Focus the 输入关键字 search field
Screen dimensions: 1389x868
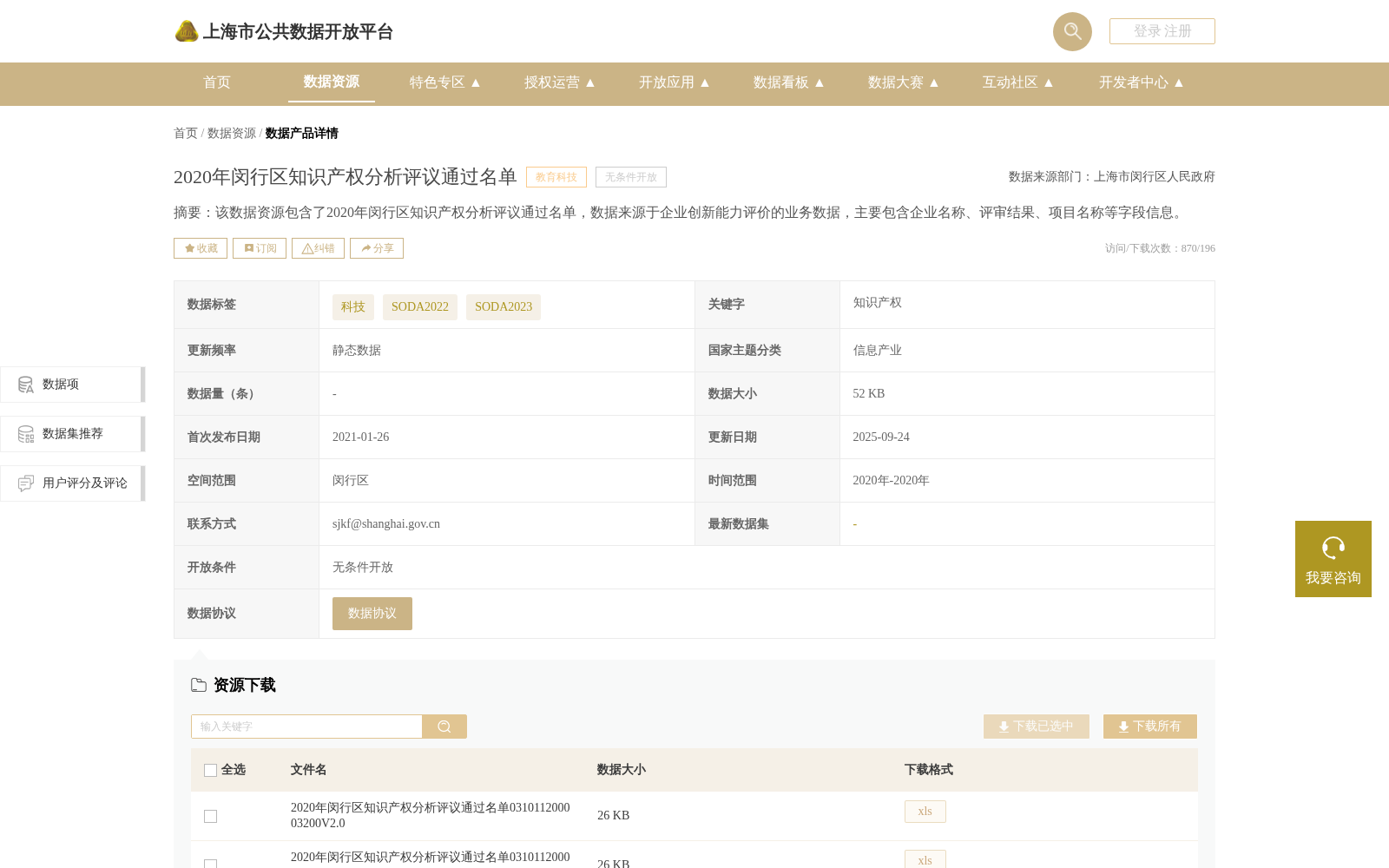306,727
